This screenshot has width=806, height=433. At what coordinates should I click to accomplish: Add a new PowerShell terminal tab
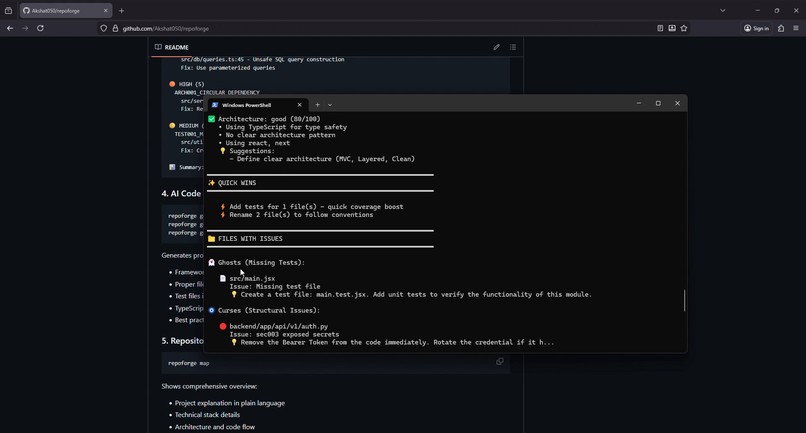coord(317,105)
